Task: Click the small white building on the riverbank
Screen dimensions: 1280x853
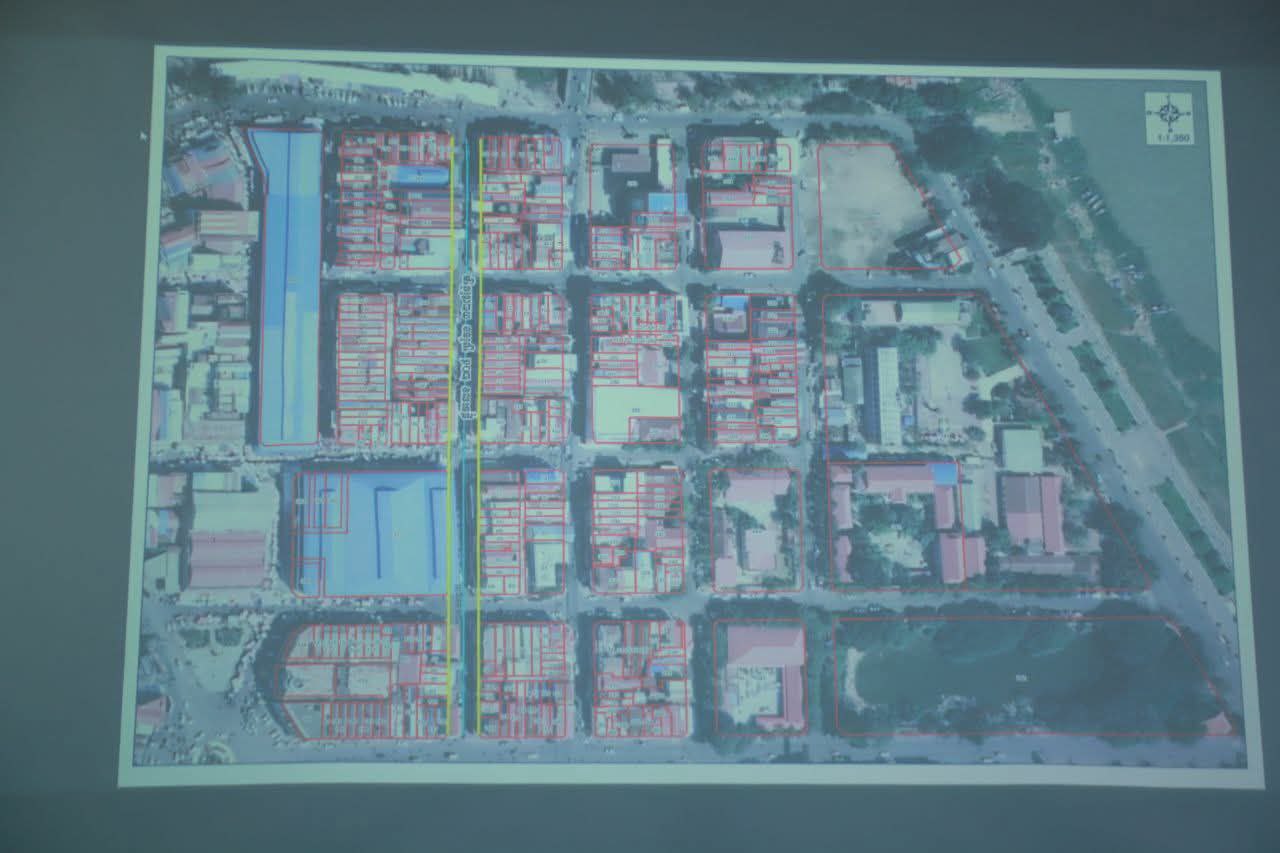Action: tap(1062, 124)
